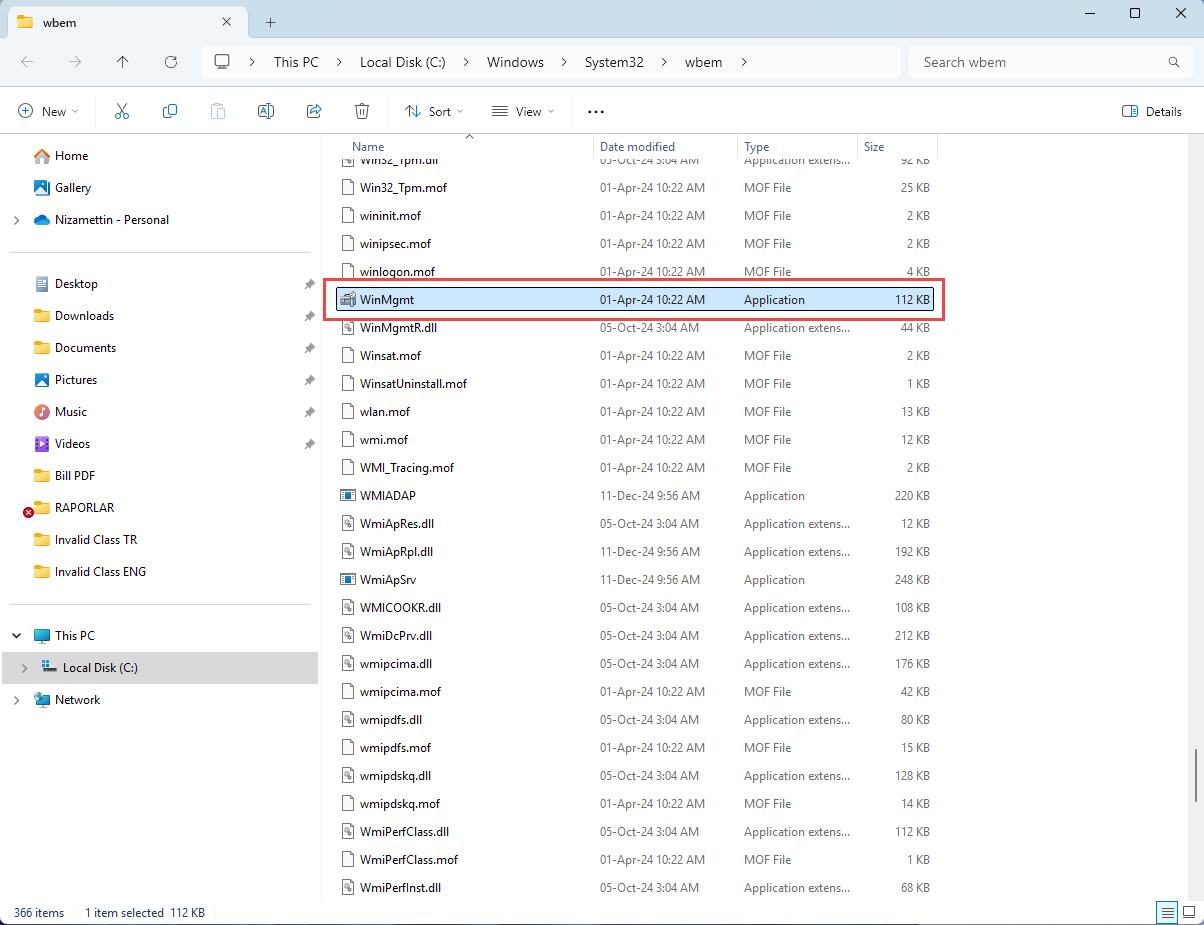Screen dimensions: 1204x925
Task: Click the Paste icon in the toolbar
Action: coord(218,111)
